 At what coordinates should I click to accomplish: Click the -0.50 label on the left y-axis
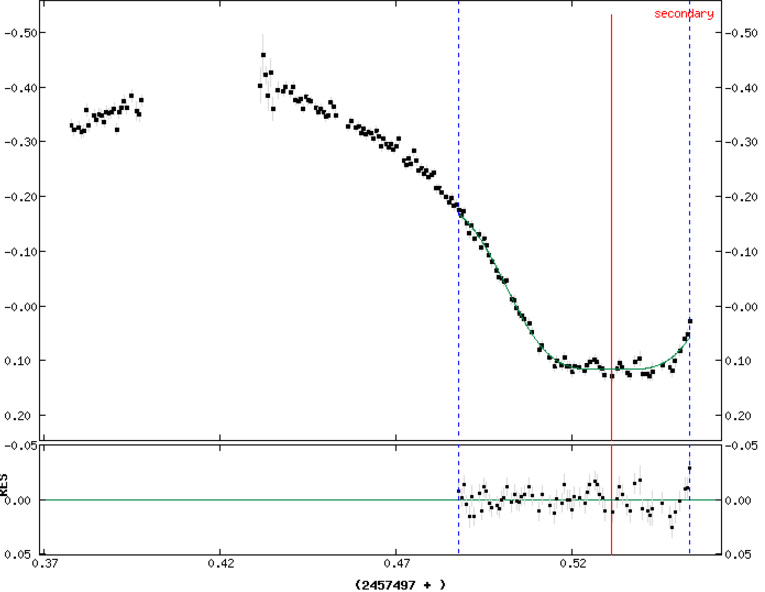click(21, 33)
